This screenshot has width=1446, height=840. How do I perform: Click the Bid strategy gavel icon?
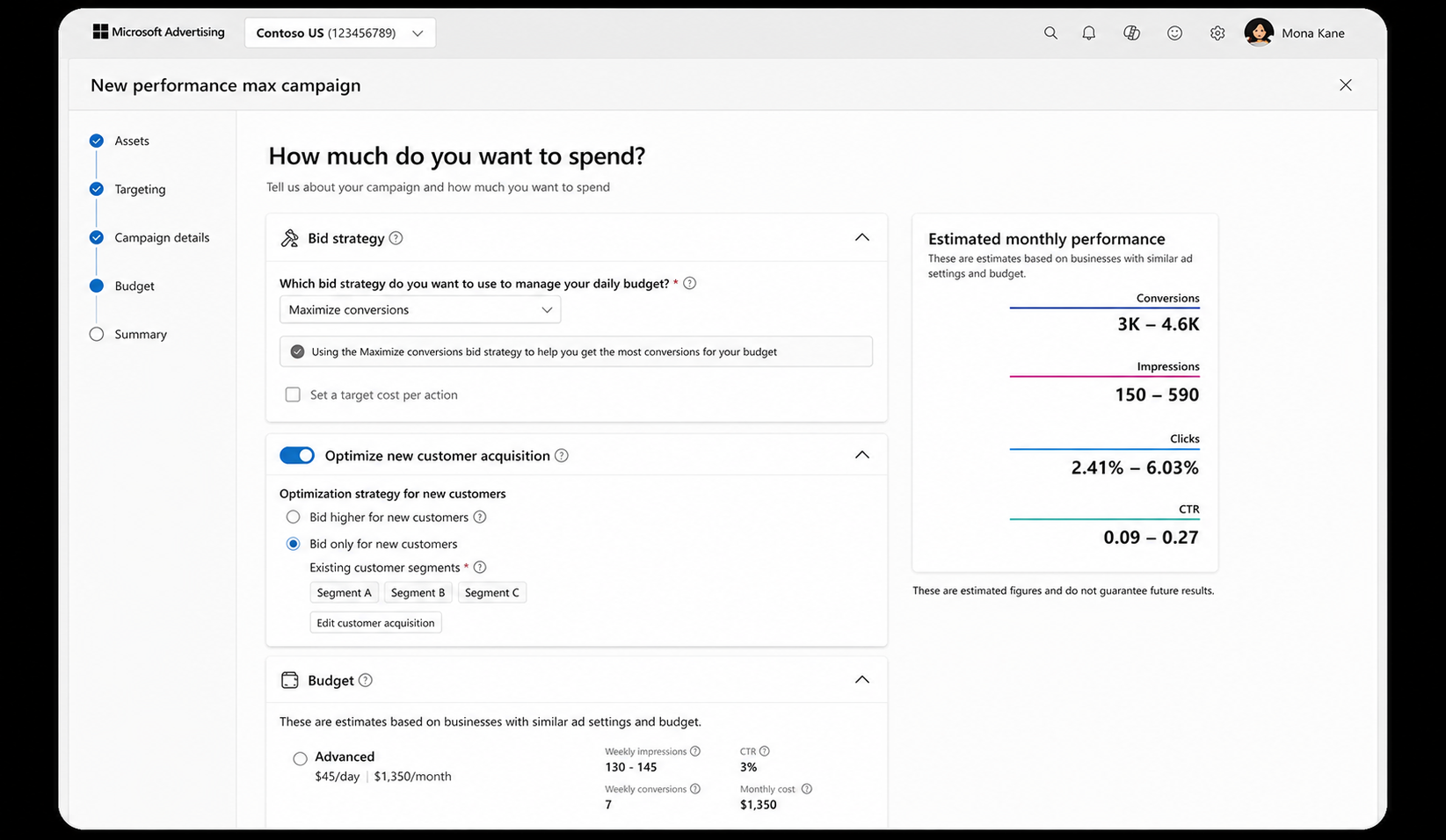[x=289, y=238]
